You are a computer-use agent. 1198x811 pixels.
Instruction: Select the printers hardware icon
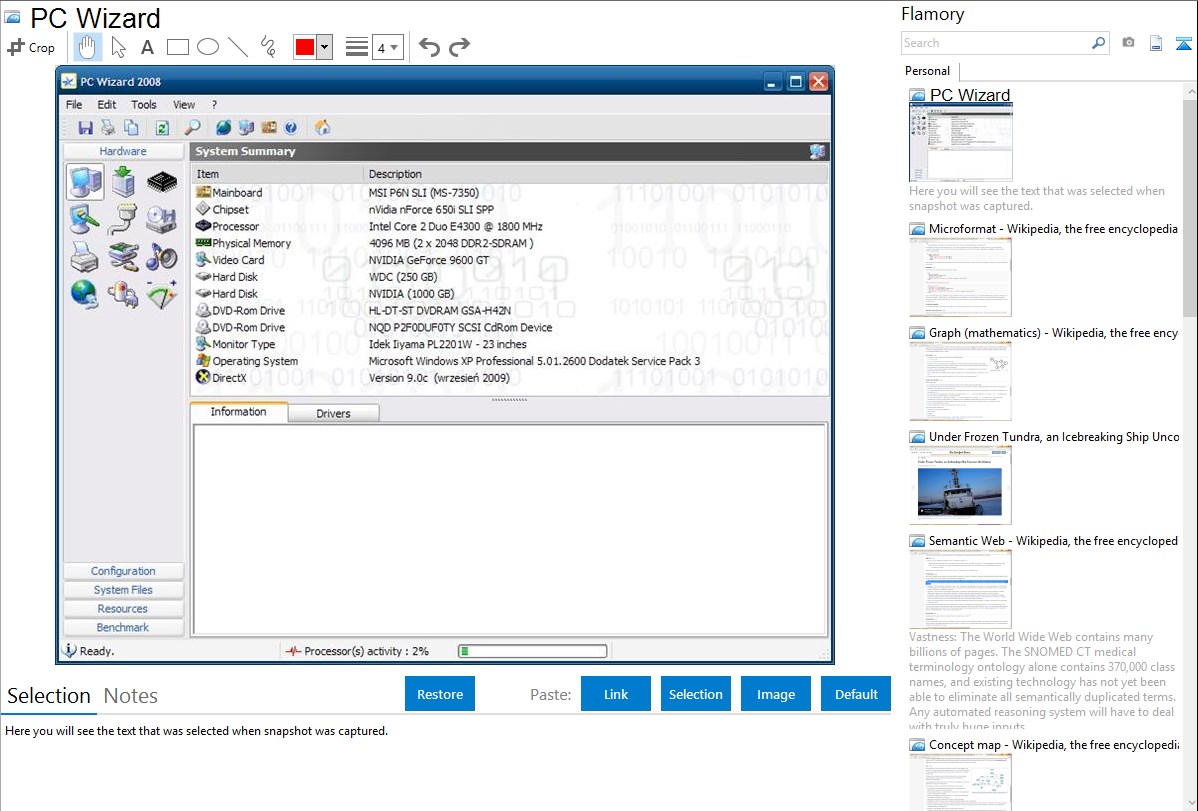85,257
